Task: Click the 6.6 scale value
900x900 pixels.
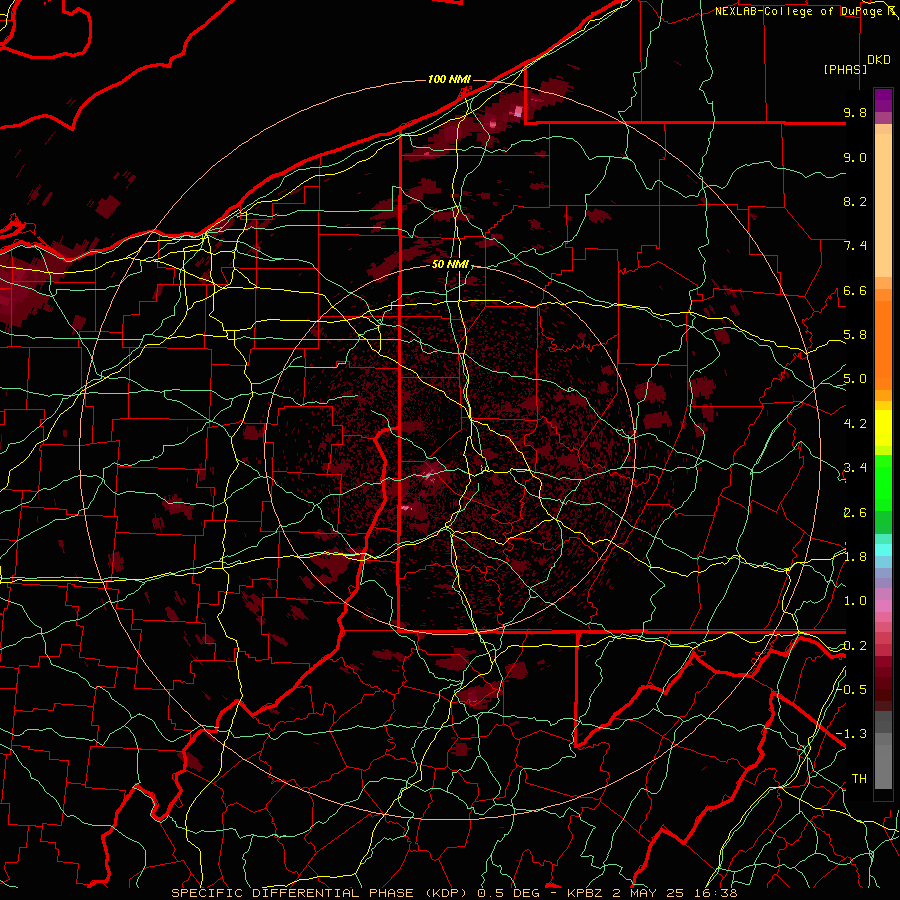Action: [x=855, y=290]
